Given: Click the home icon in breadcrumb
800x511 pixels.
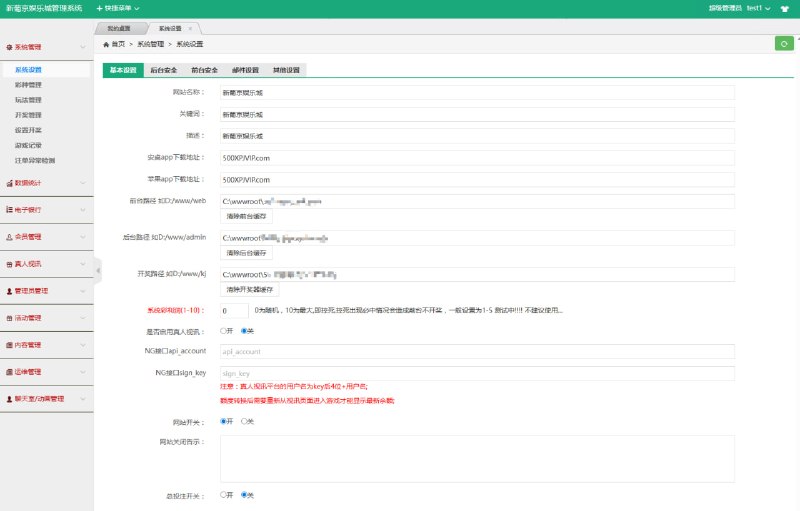Looking at the screenshot, I should pyautogui.click(x=107, y=44).
